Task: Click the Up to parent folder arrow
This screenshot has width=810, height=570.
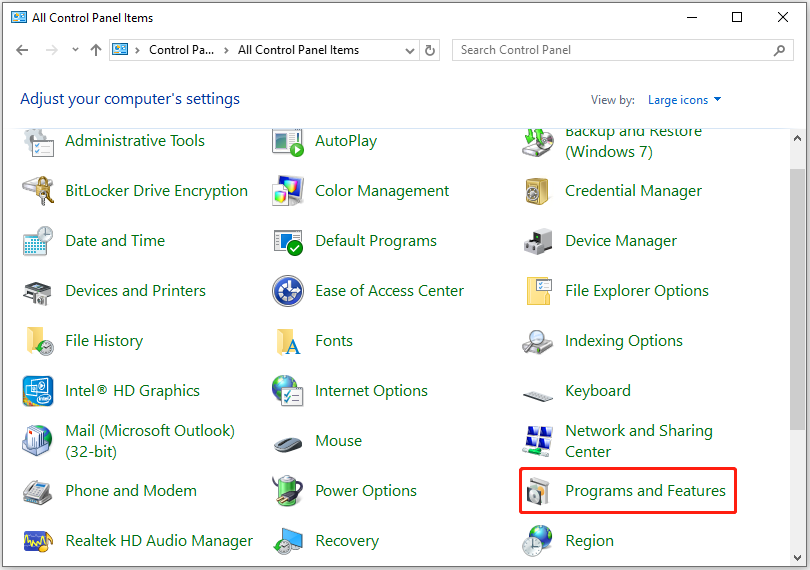Action: click(x=96, y=50)
